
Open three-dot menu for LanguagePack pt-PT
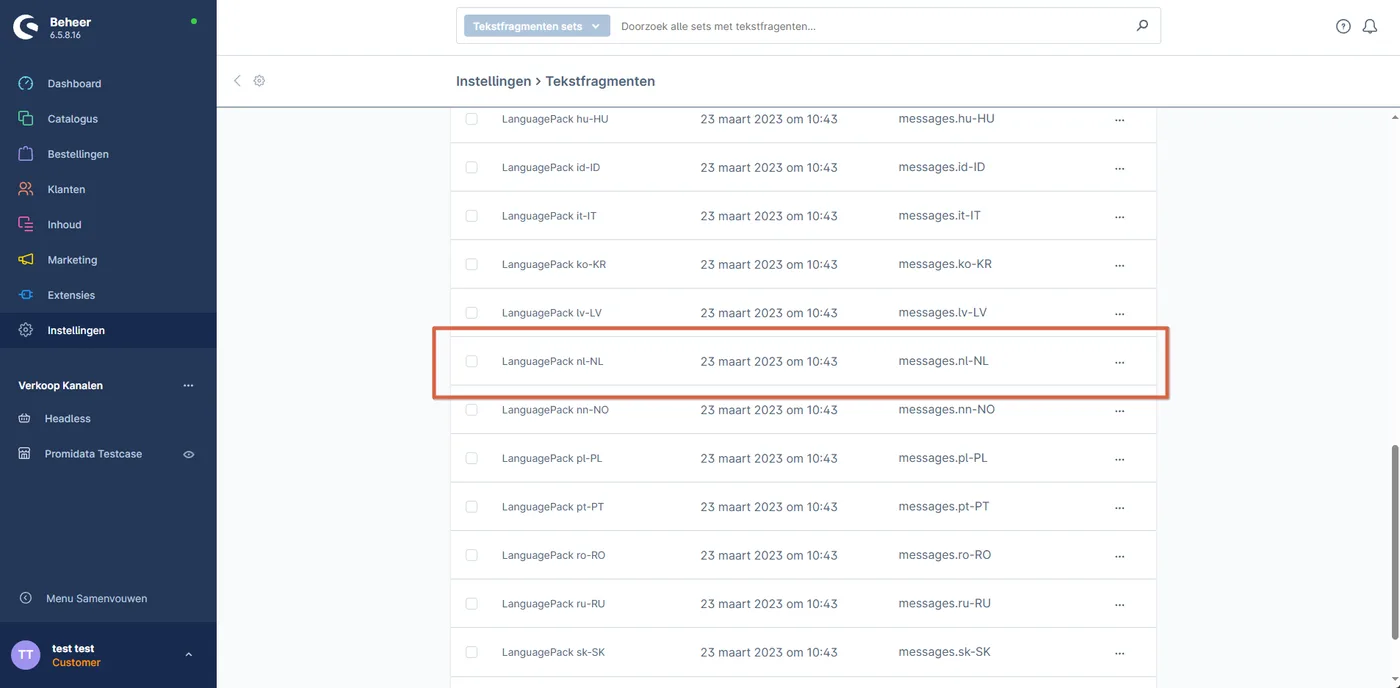(x=1119, y=508)
